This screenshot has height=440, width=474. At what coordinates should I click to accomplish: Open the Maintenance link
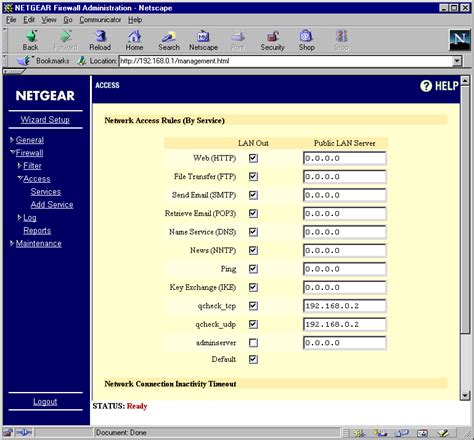tap(39, 244)
